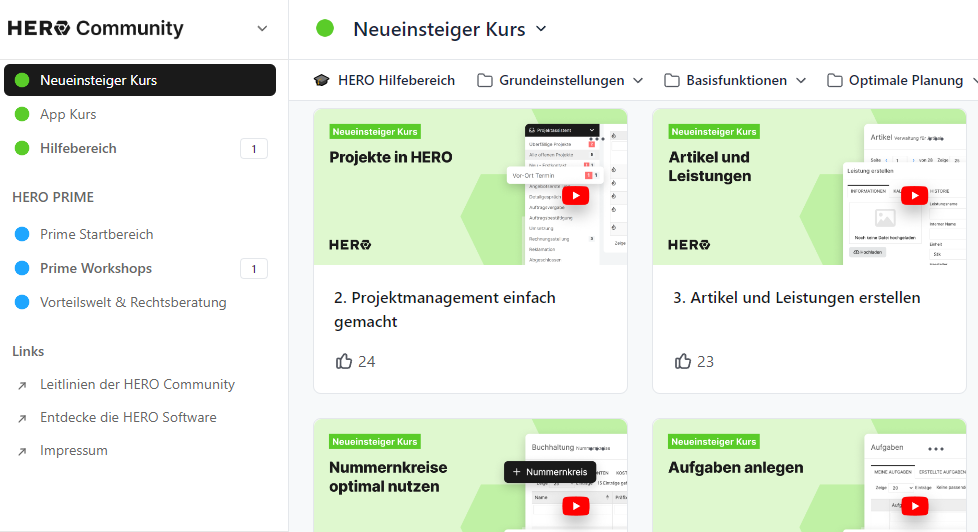Click arrow icon beside Entdecke die HERO Software

(22, 418)
